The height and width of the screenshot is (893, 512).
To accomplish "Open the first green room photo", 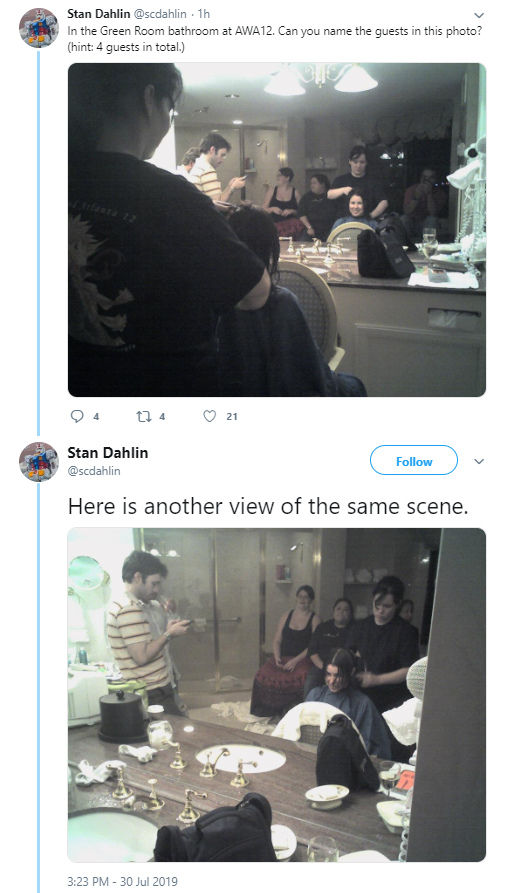I will (277, 230).
